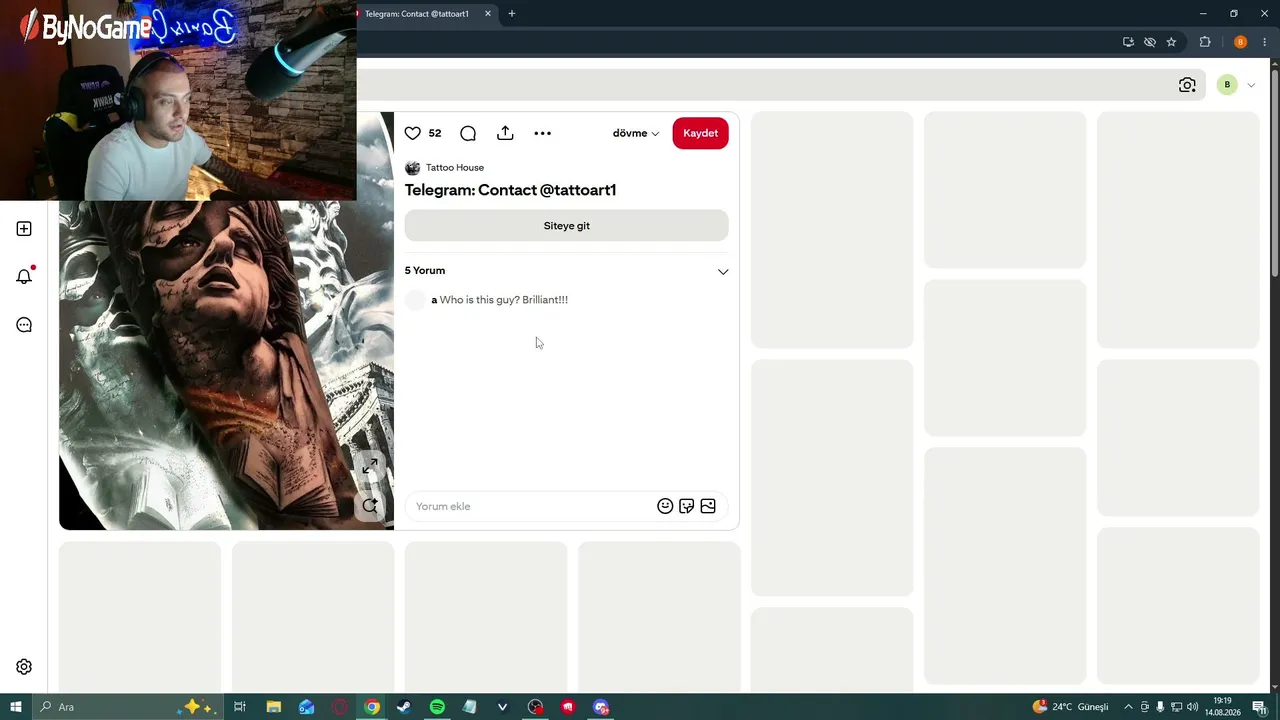Viewport: 1280px width, 720px height.
Task: Select the Telegram: Contact @tattoart1 tab
Action: [x=416, y=14]
